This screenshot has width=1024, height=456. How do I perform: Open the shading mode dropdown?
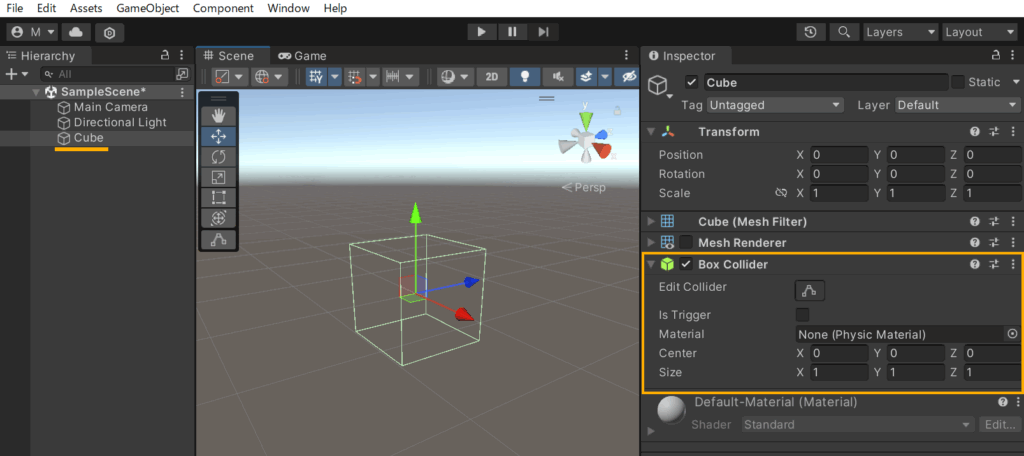[x=457, y=77]
